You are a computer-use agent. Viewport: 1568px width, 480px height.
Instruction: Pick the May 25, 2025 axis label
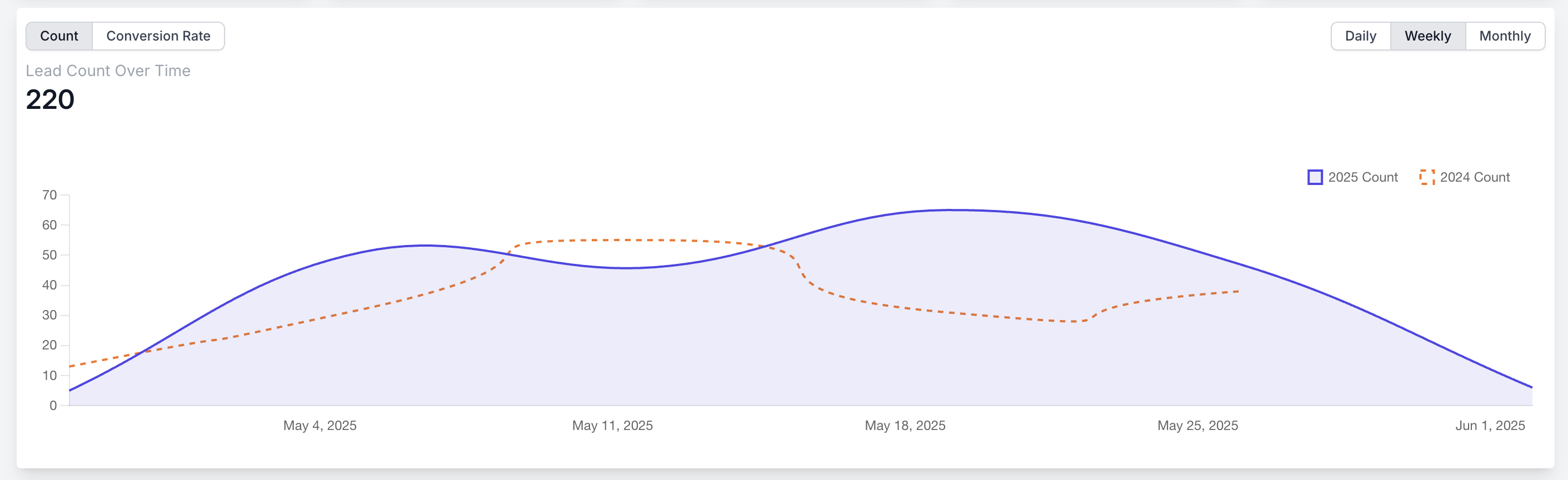pos(1197,425)
